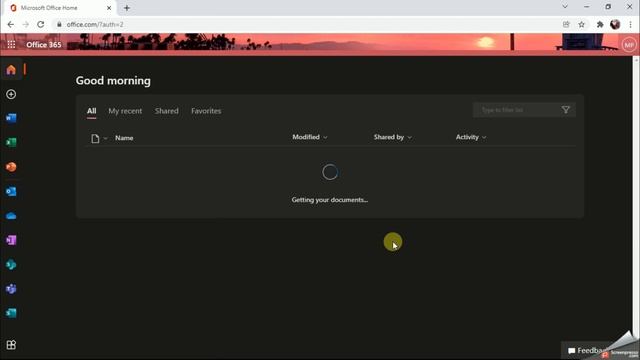The height and width of the screenshot is (360, 640).
Task: Open OneNote from the sidebar
Action: pyautogui.click(x=11, y=240)
